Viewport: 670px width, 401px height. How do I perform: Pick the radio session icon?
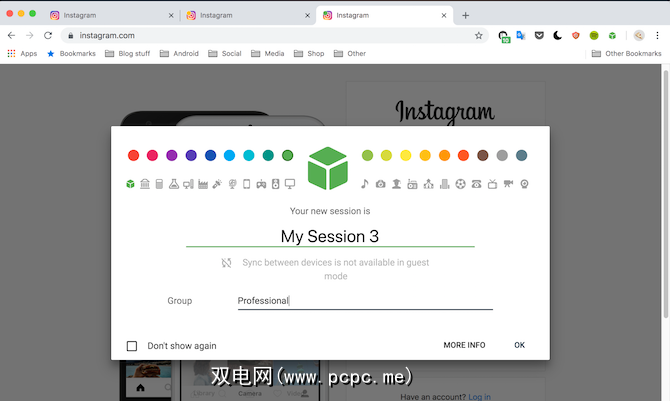coord(412,184)
